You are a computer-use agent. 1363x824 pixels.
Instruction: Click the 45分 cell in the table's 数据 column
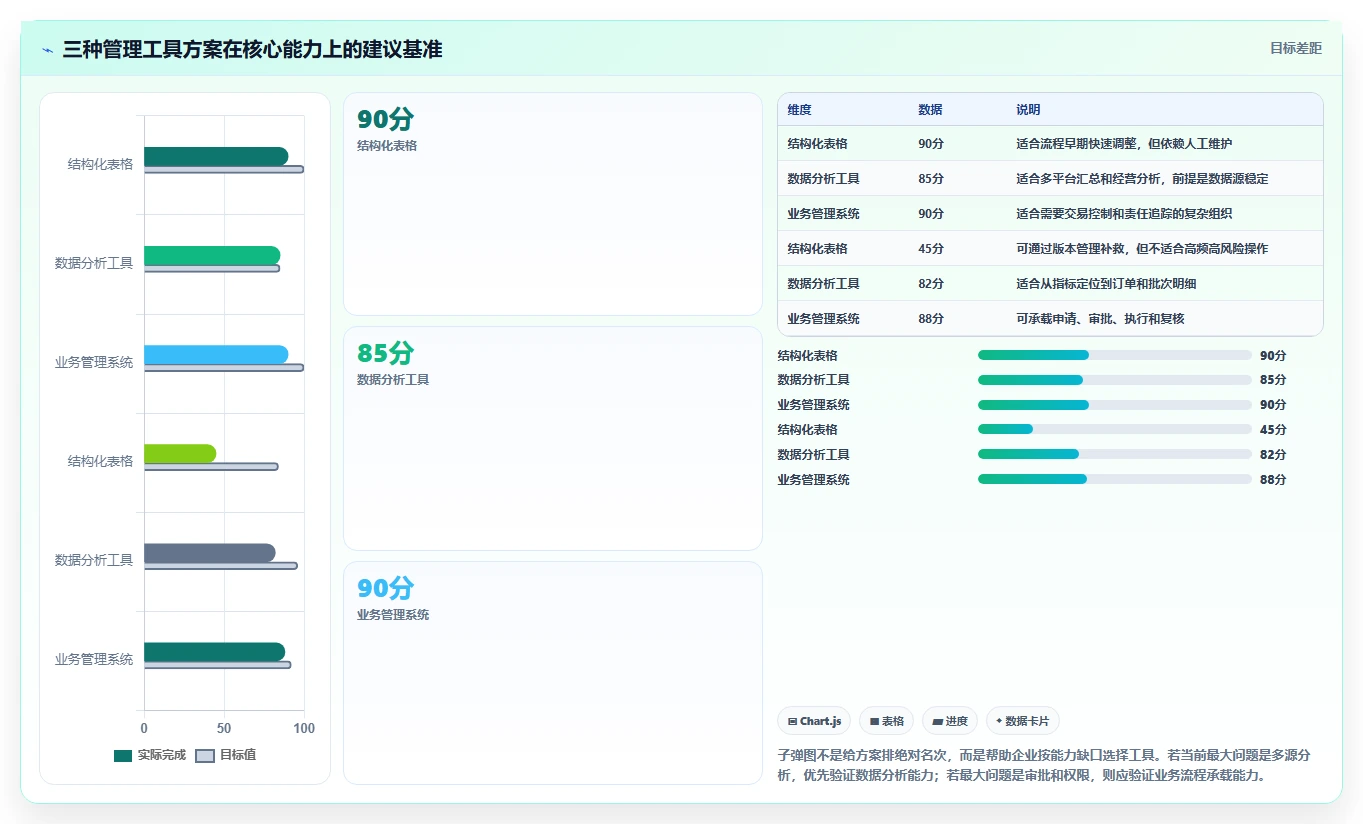[930, 248]
